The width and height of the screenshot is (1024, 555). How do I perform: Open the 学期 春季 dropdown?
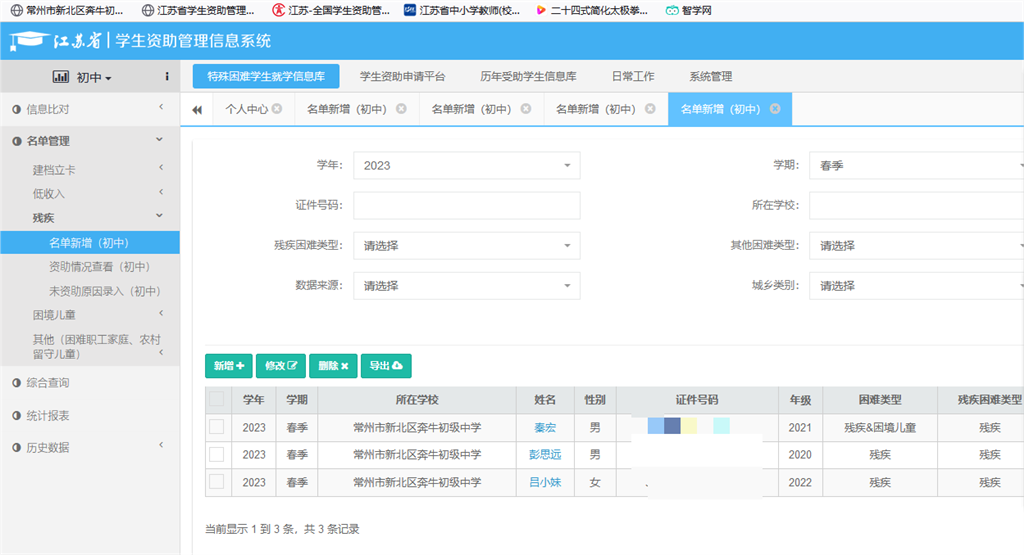coord(916,165)
